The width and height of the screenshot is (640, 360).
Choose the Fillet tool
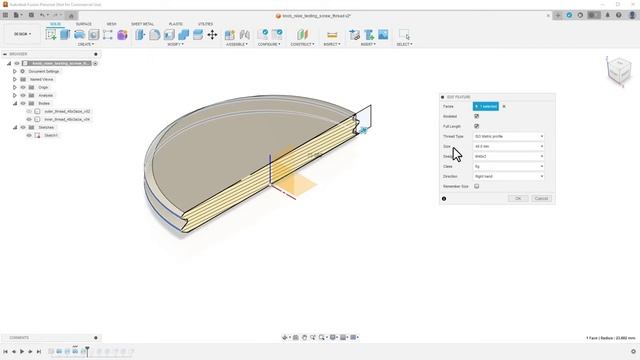tap(155, 35)
